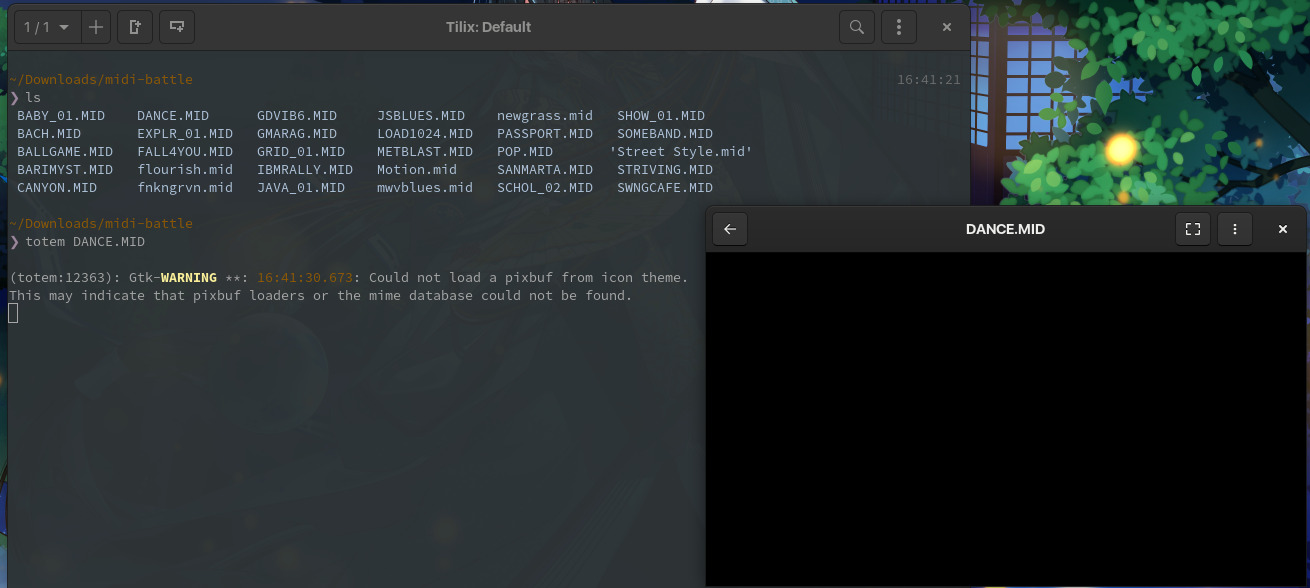
Task: Click the GDVIB6.MID file name
Action: point(297,116)
